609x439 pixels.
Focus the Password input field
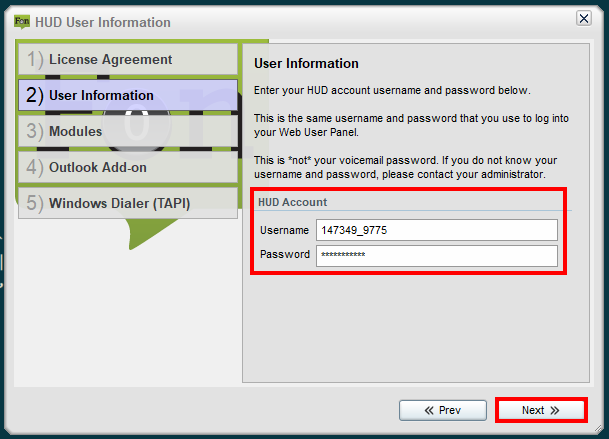point(437,255)
